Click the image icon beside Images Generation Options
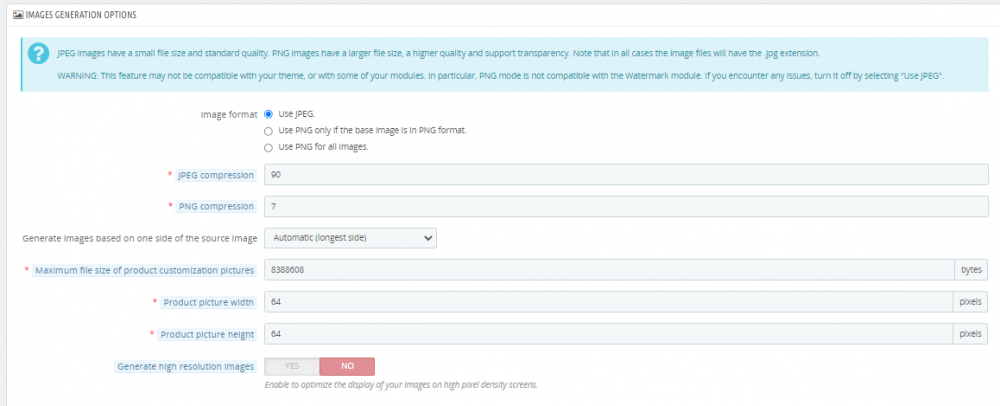Screen dimensions: 1000x406 coord(18,15)
